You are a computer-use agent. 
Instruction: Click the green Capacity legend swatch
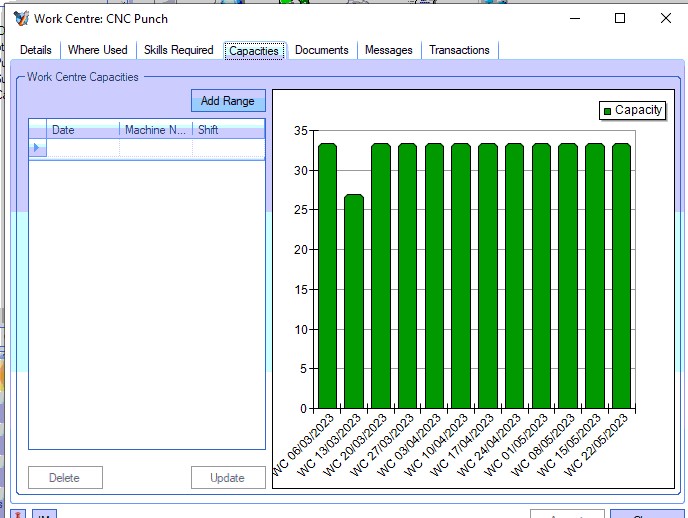(607, 111)
